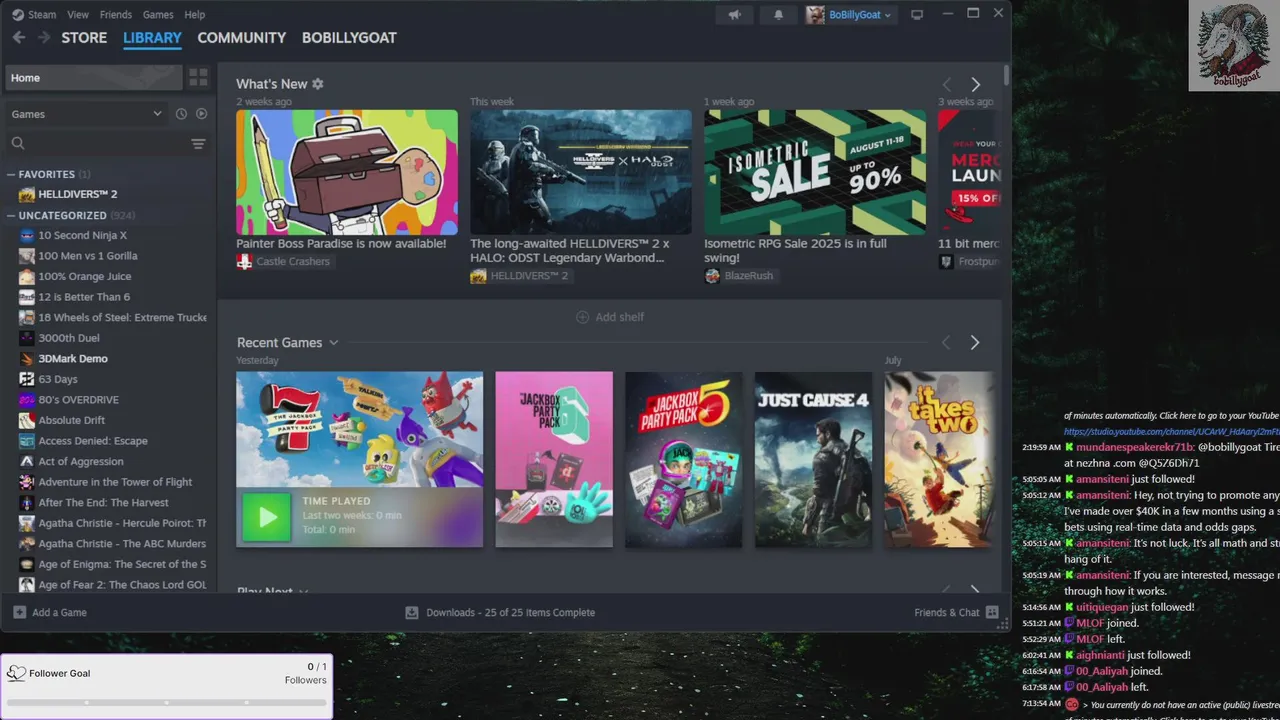Click the Add shelf button

[x=610, y=317]
